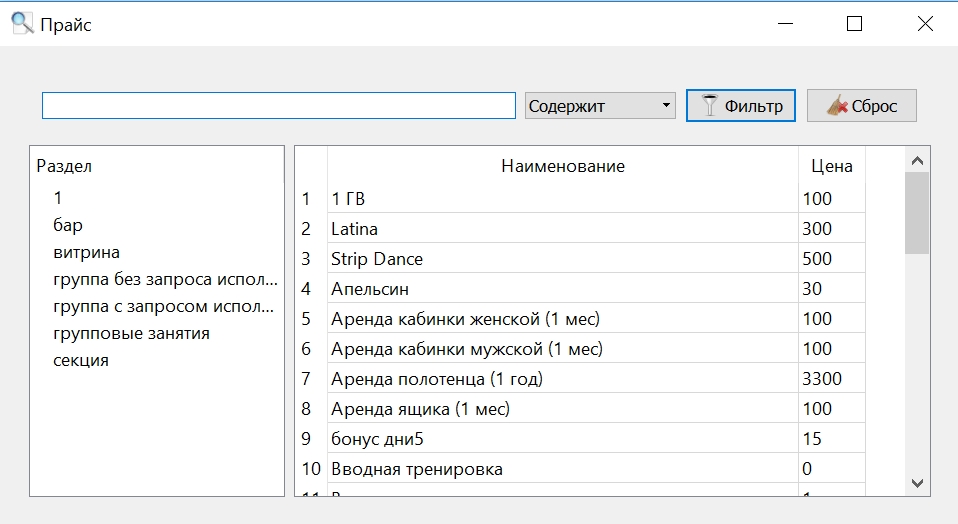Select 'Аренда кабинки мужской (1 мес)'
This screenshot has width=958, height=524.
point(563,348)
